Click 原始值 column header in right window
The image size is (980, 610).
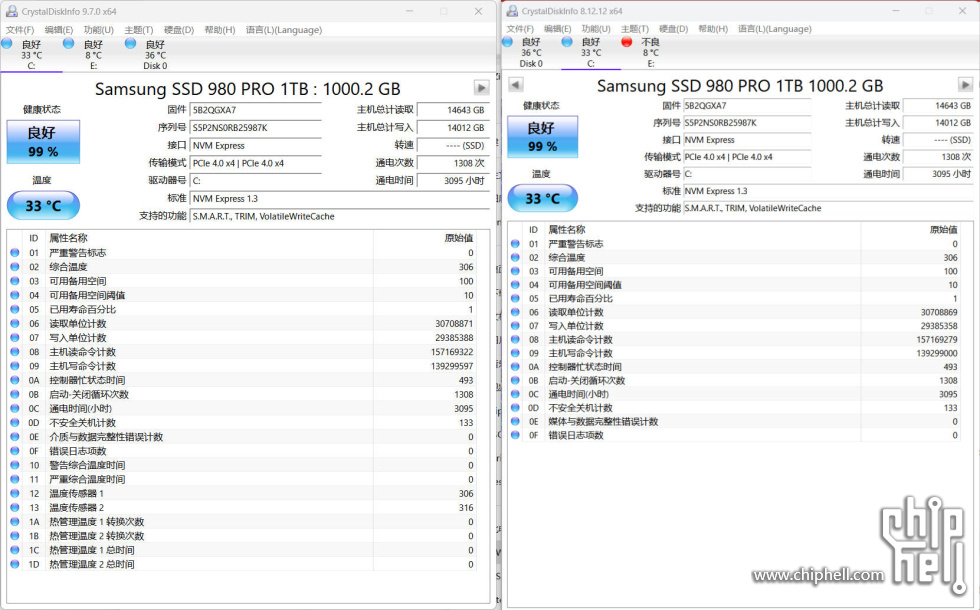click(x=943, y=229)
